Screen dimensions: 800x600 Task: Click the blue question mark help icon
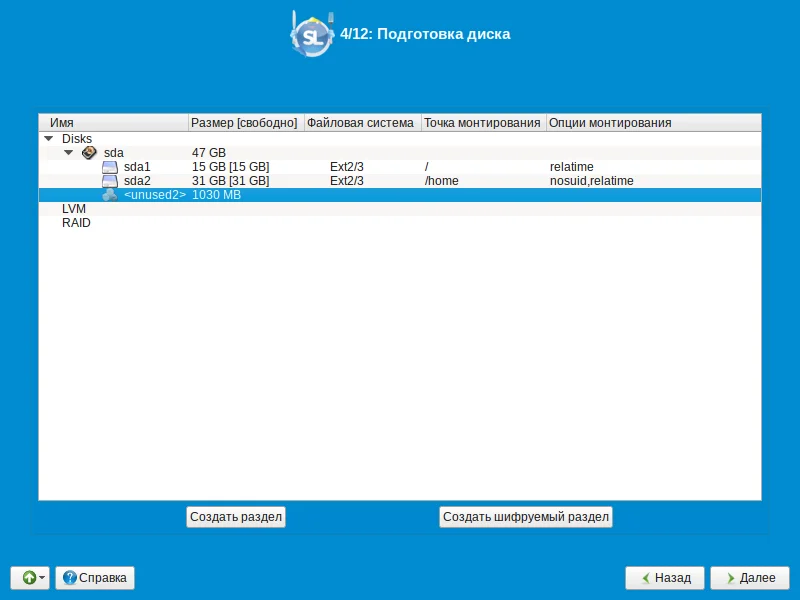tap(69, 578)
